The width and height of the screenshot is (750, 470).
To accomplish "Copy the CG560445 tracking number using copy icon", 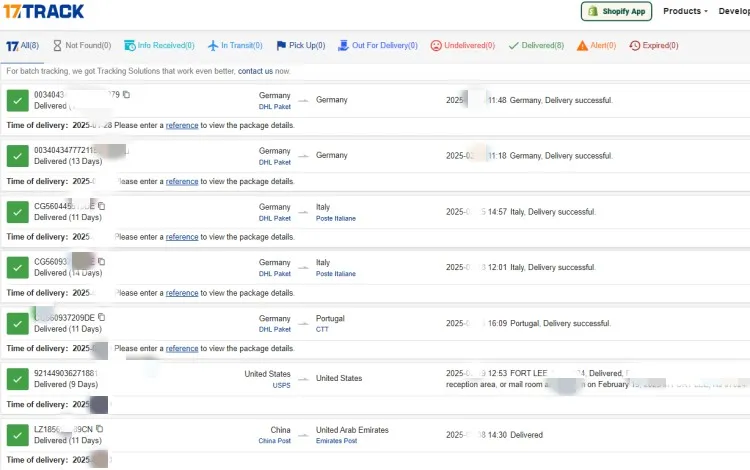I will (102, 206).
